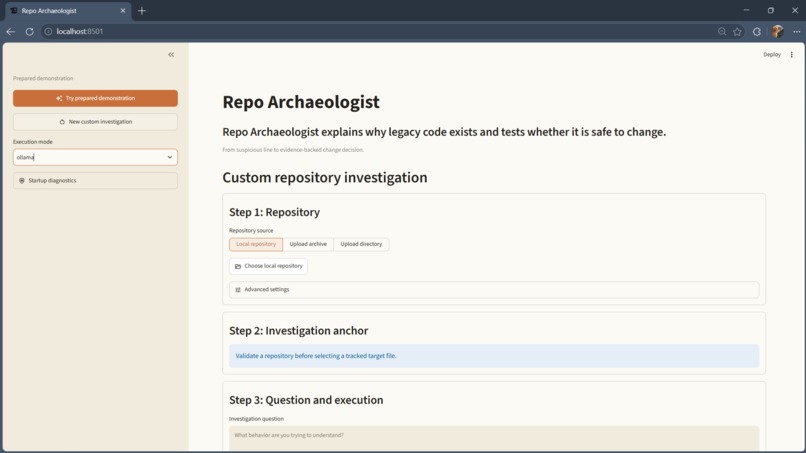Click the Deploy button
This screenshot has height=453, width=806.
(772, 55)
